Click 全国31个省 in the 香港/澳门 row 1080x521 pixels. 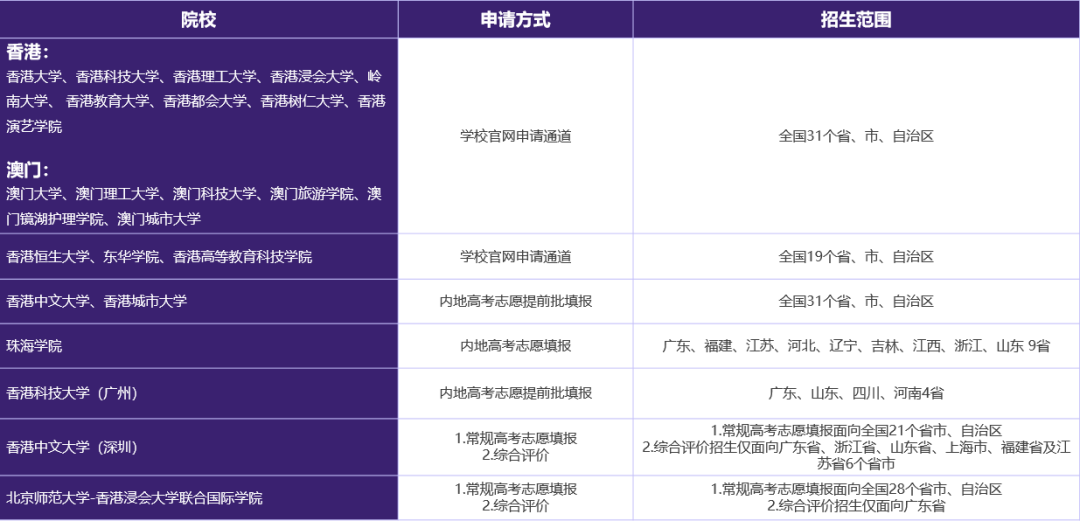pyautogui.click(x=856, y=136)
